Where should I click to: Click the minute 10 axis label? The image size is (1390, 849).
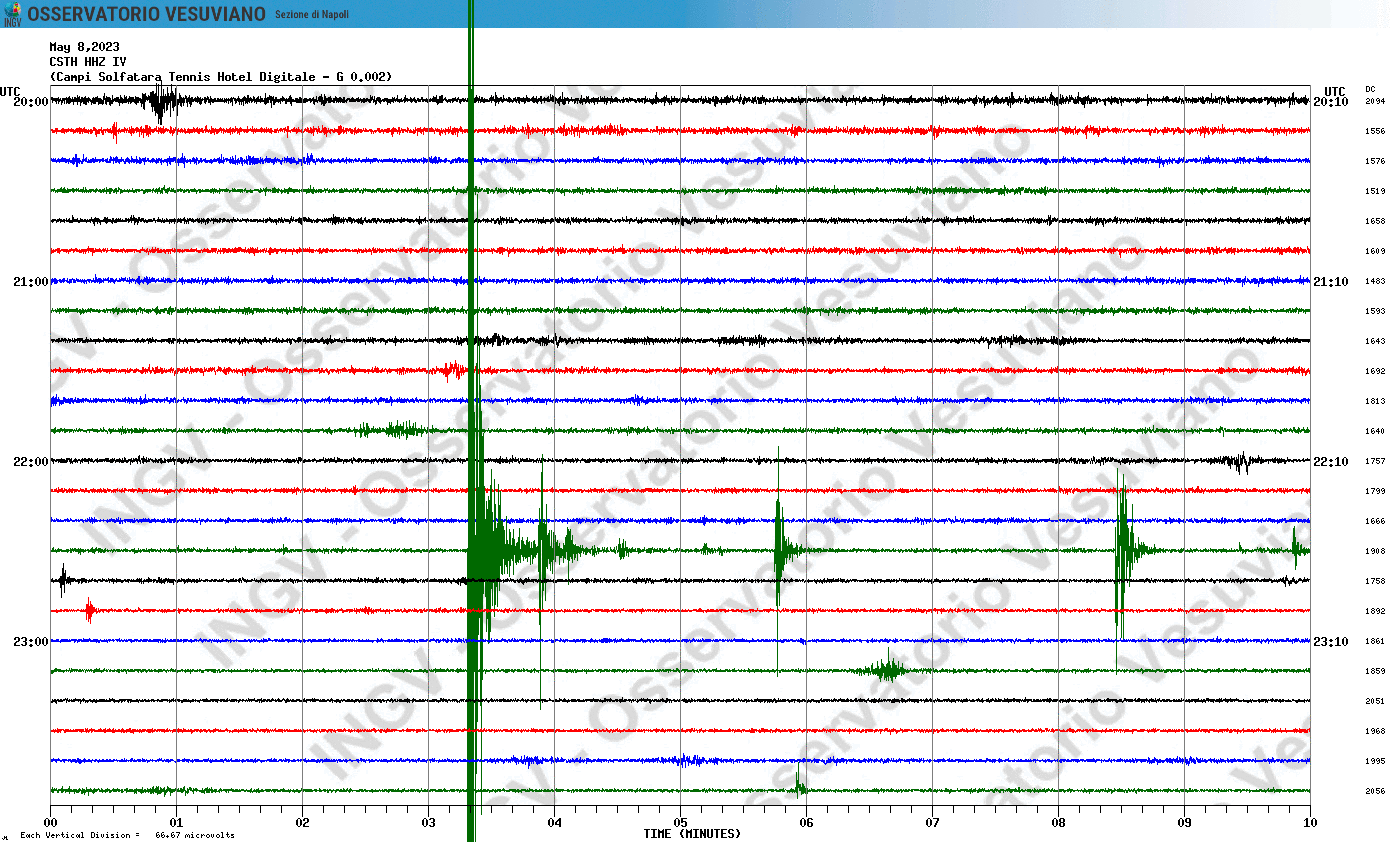[1310, 823]
